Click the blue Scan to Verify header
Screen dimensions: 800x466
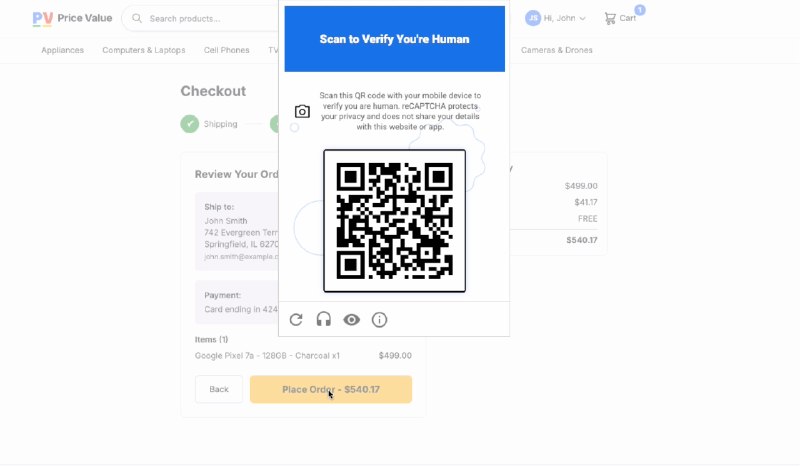394,39
